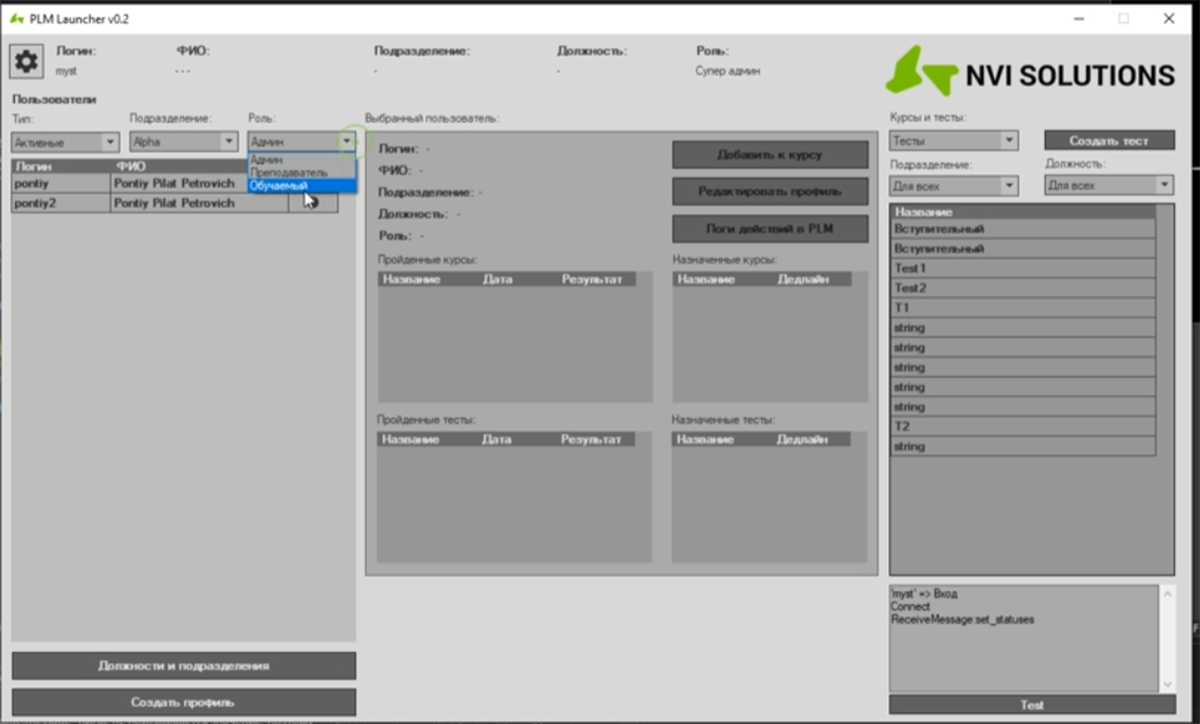Image resolution: width=1200 pixels, height=724 pixels.
Task: Click 'Редактировать профиль' button
Action: (x=770, y=191)
